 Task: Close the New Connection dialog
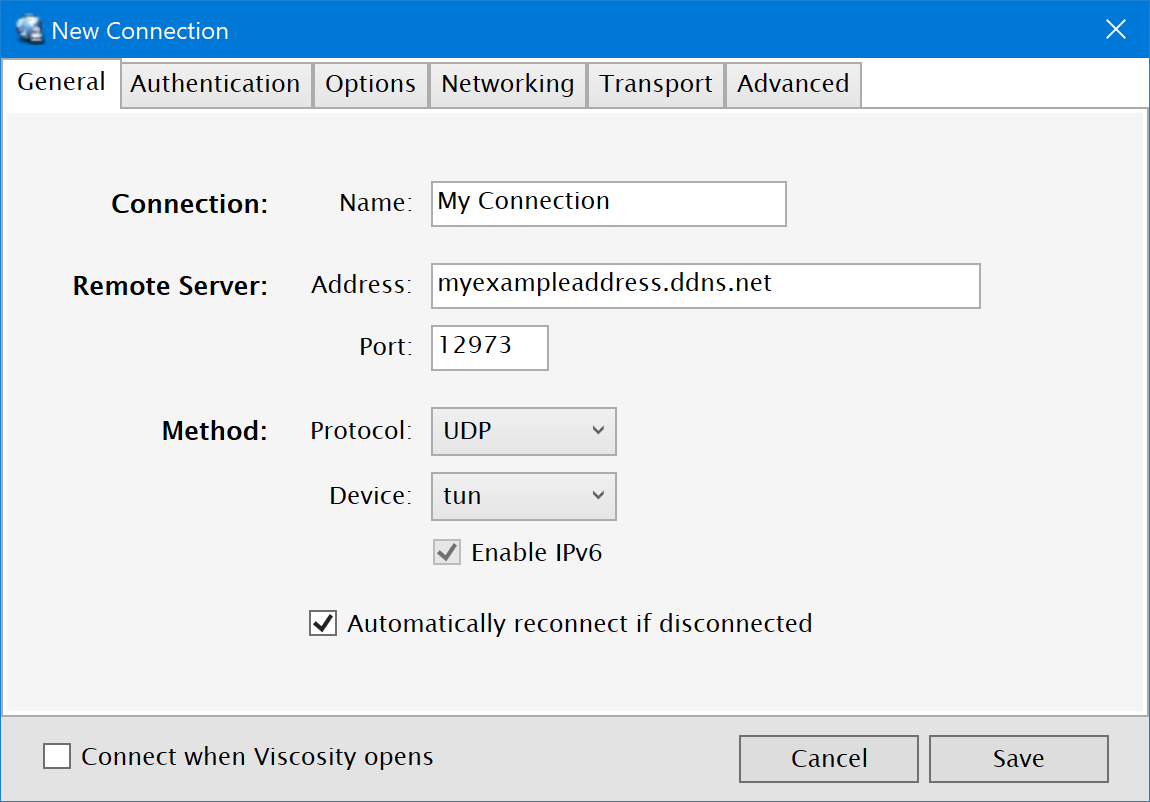pos(1116,30)
